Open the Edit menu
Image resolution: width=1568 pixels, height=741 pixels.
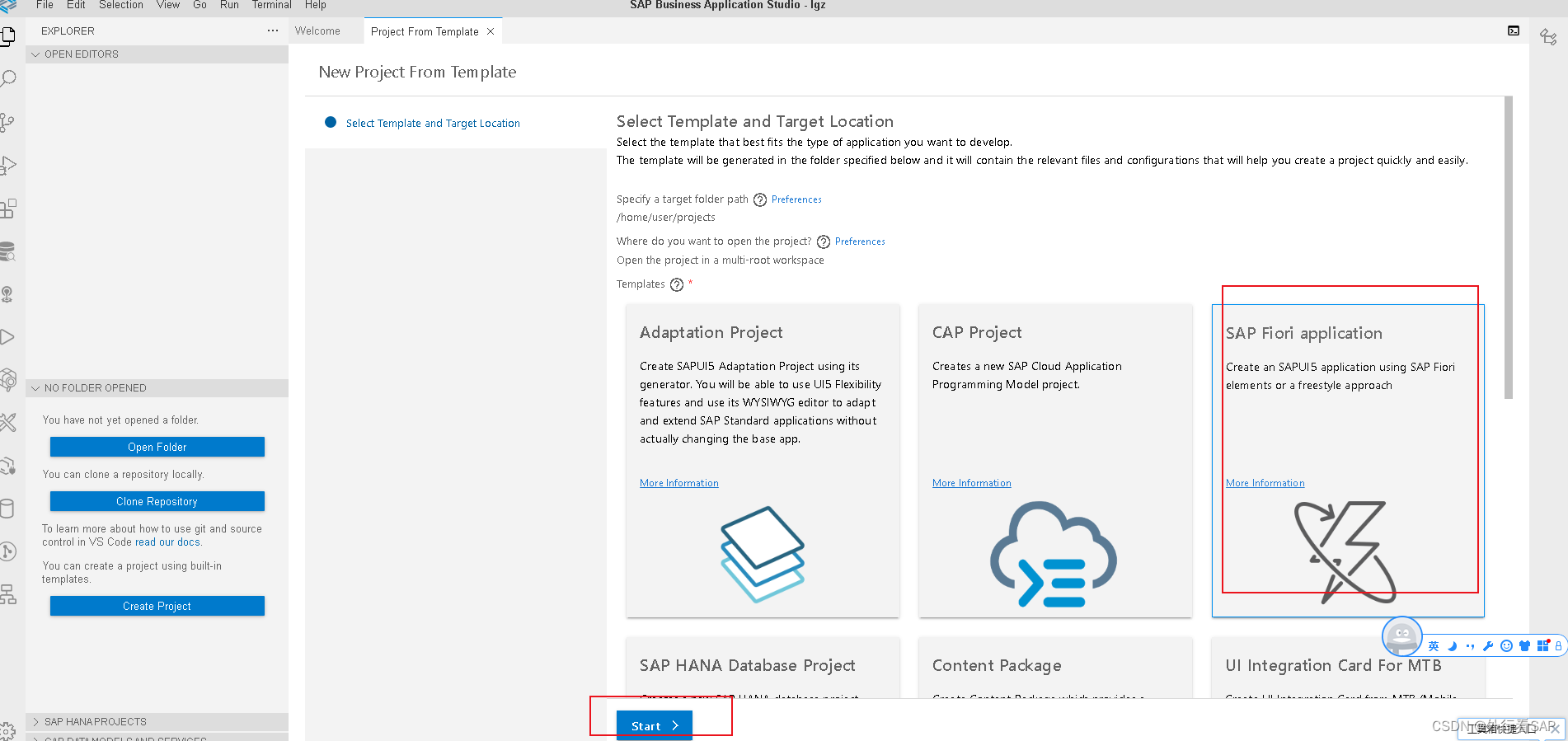click(76, 5)
